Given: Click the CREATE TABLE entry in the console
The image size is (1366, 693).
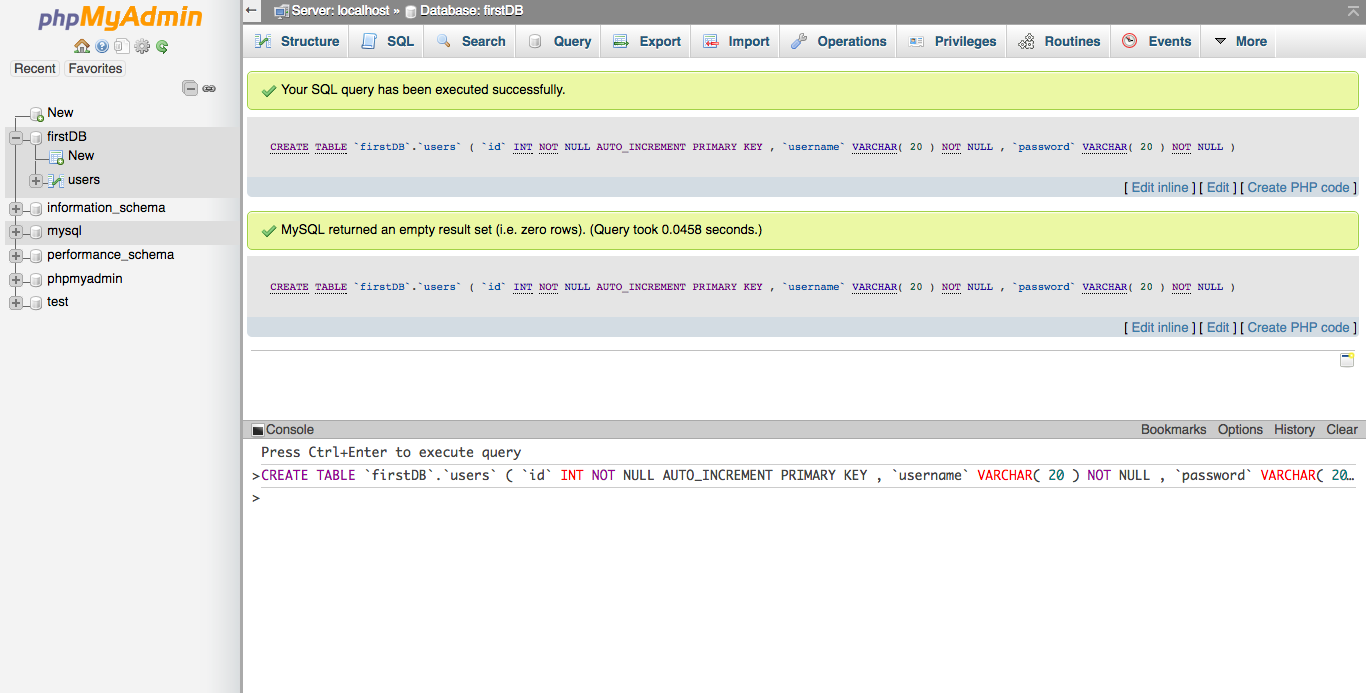Looking at the screenshot, I should [x=808, y=475].
